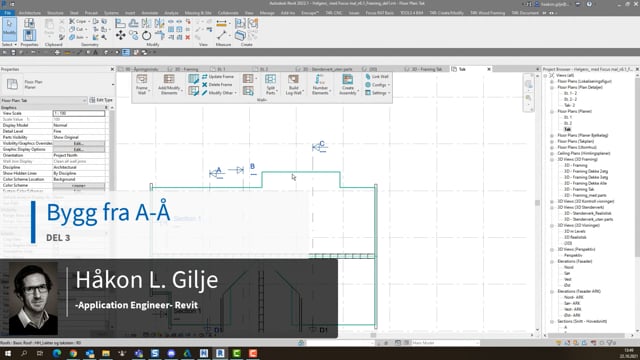Collapse the Views (all) tree node
Viewport: 640px width, 360px height.
point(546,76)
